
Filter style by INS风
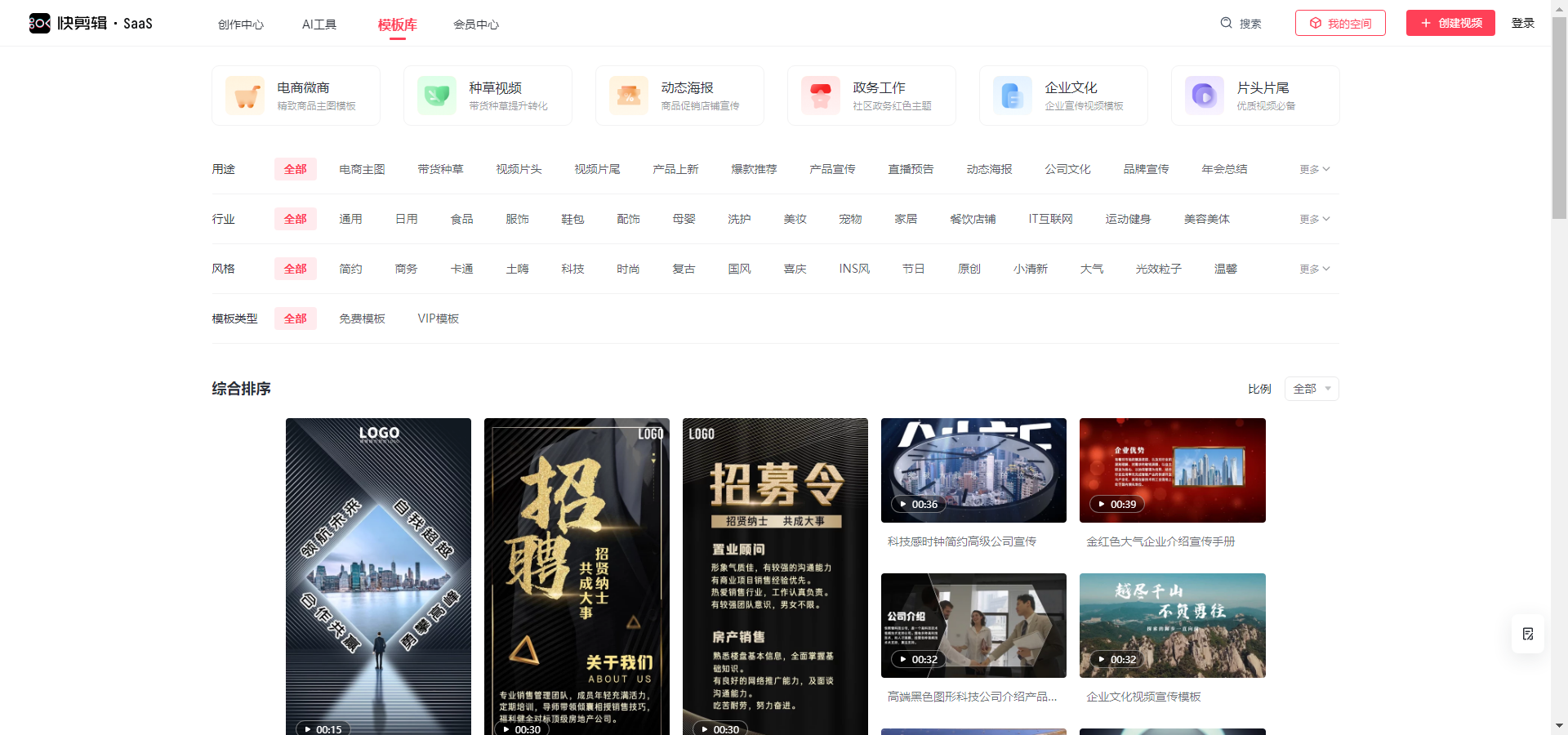pyautogui.click(x=855, y=269)
